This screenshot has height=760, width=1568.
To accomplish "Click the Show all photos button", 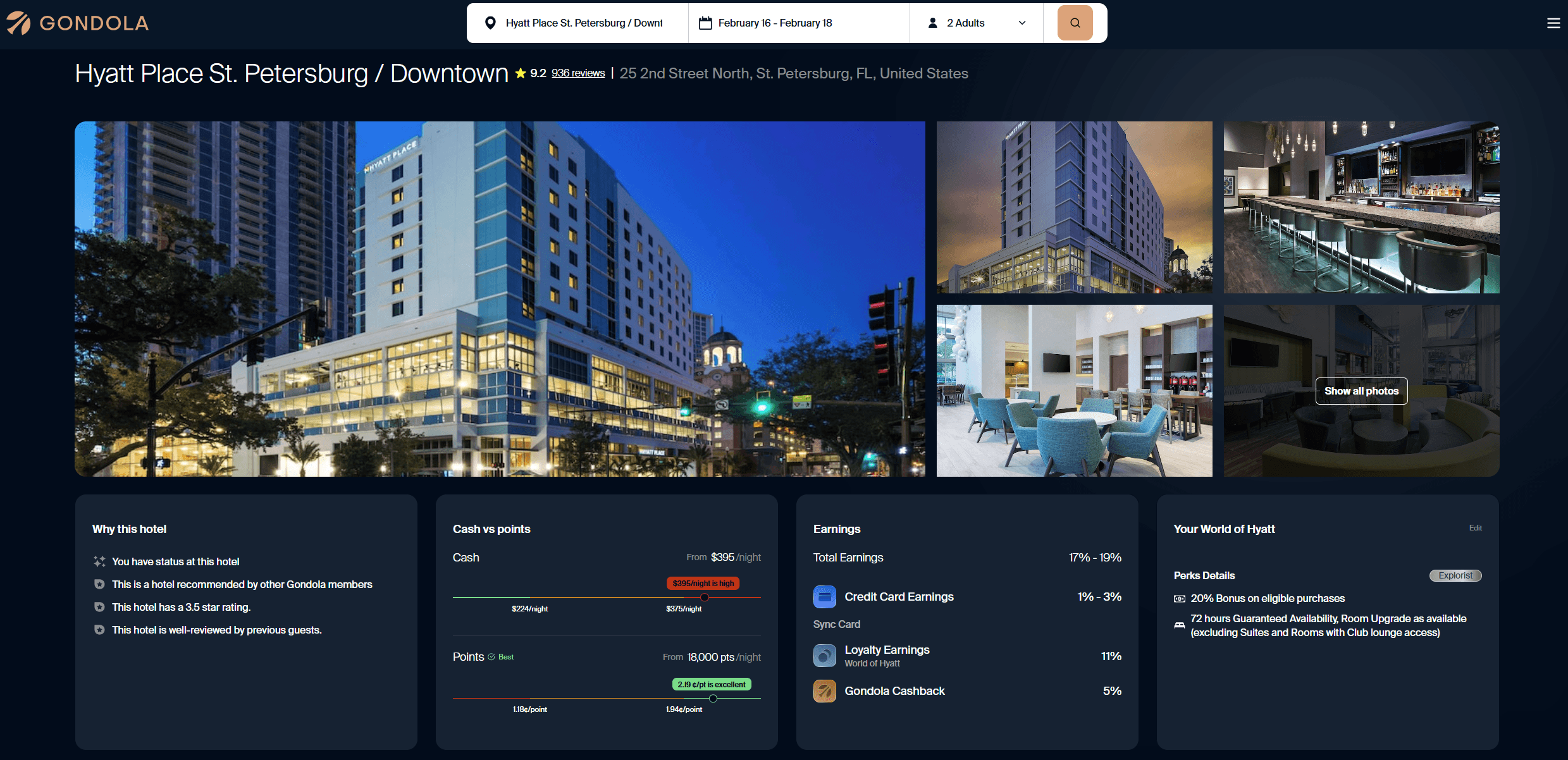I will coord(1361,391).
